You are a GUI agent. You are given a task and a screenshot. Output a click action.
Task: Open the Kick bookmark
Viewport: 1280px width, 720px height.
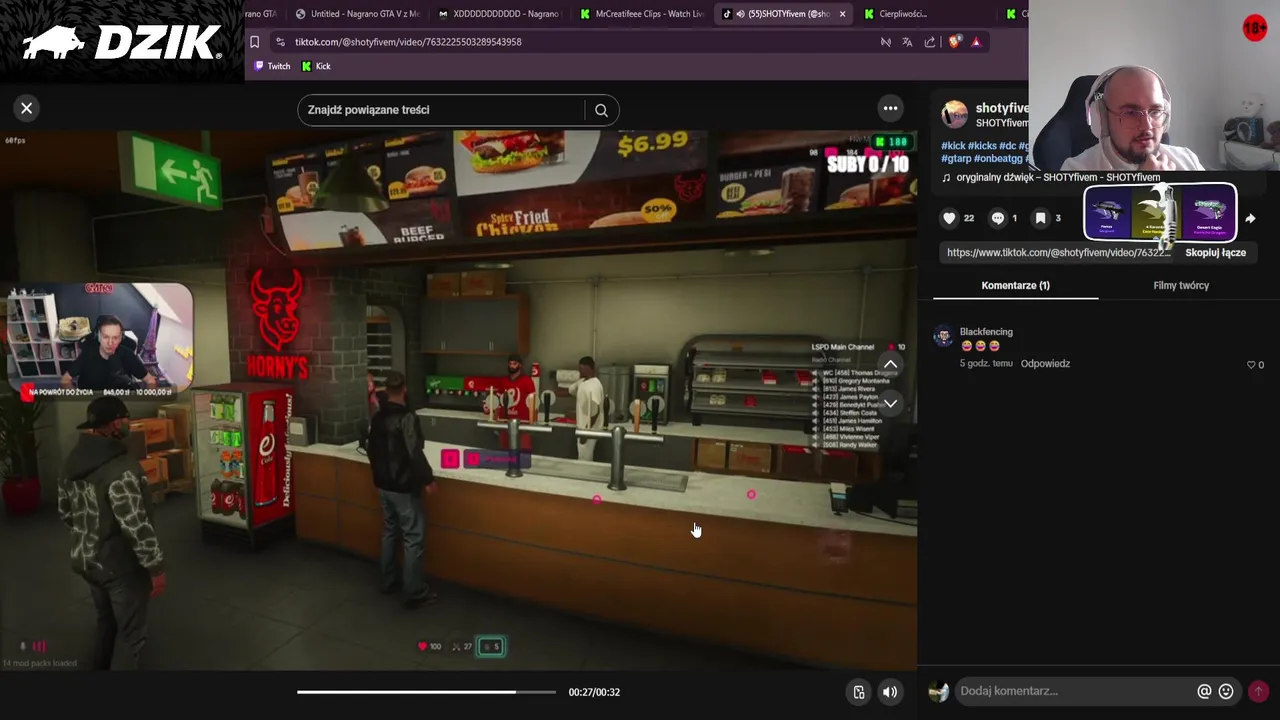click(316, 66)
